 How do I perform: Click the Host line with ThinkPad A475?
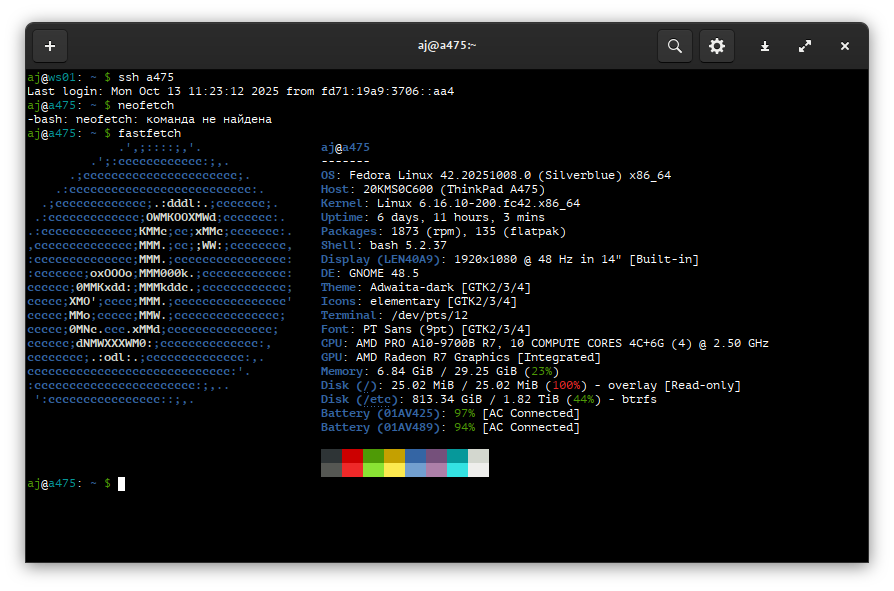(x=433, y=189)
